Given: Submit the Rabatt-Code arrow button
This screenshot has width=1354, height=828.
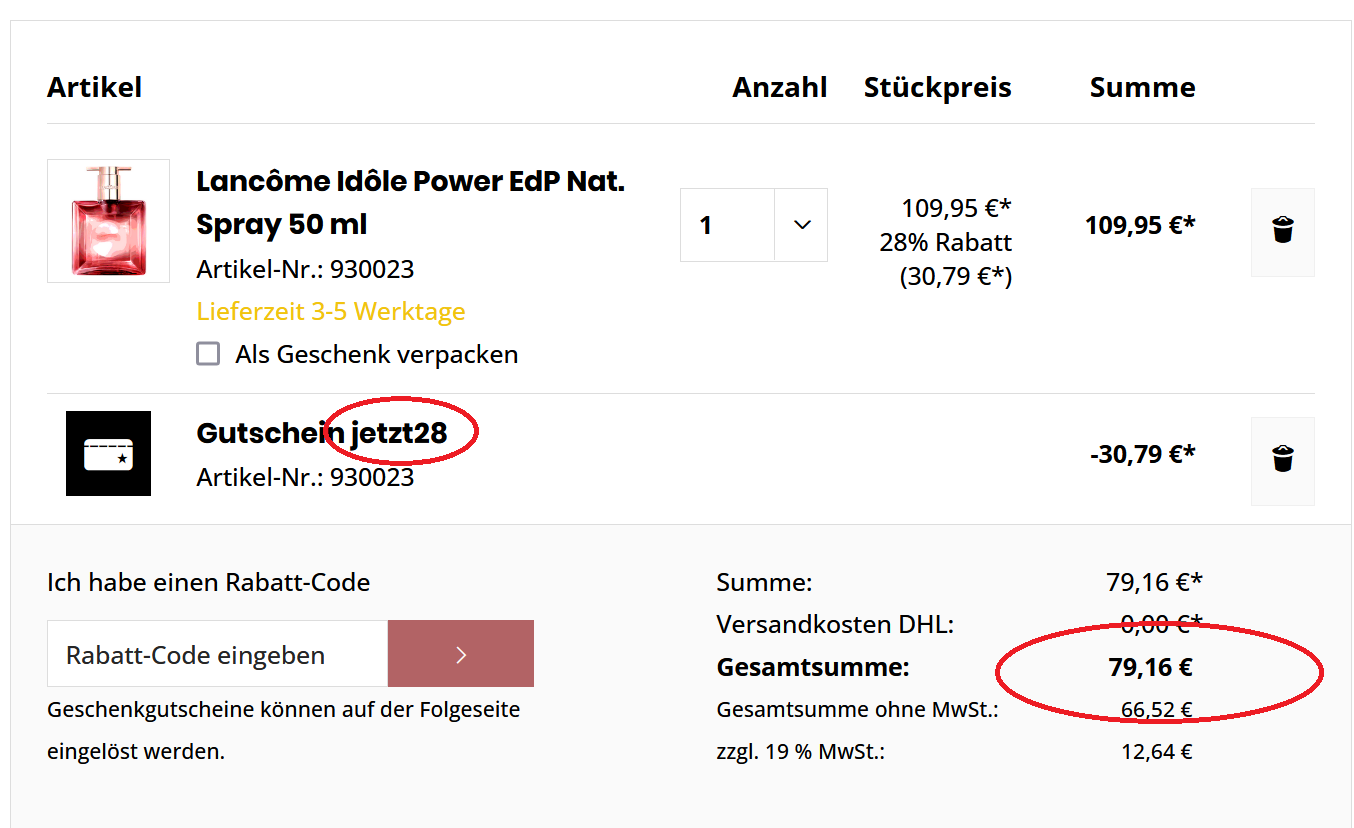Looking at the screenshot, I should [461, 654].
